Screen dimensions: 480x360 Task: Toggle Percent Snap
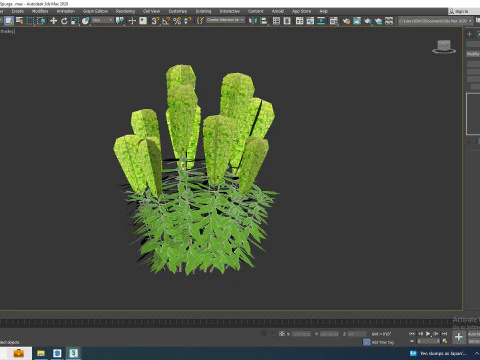pos(177,21)
